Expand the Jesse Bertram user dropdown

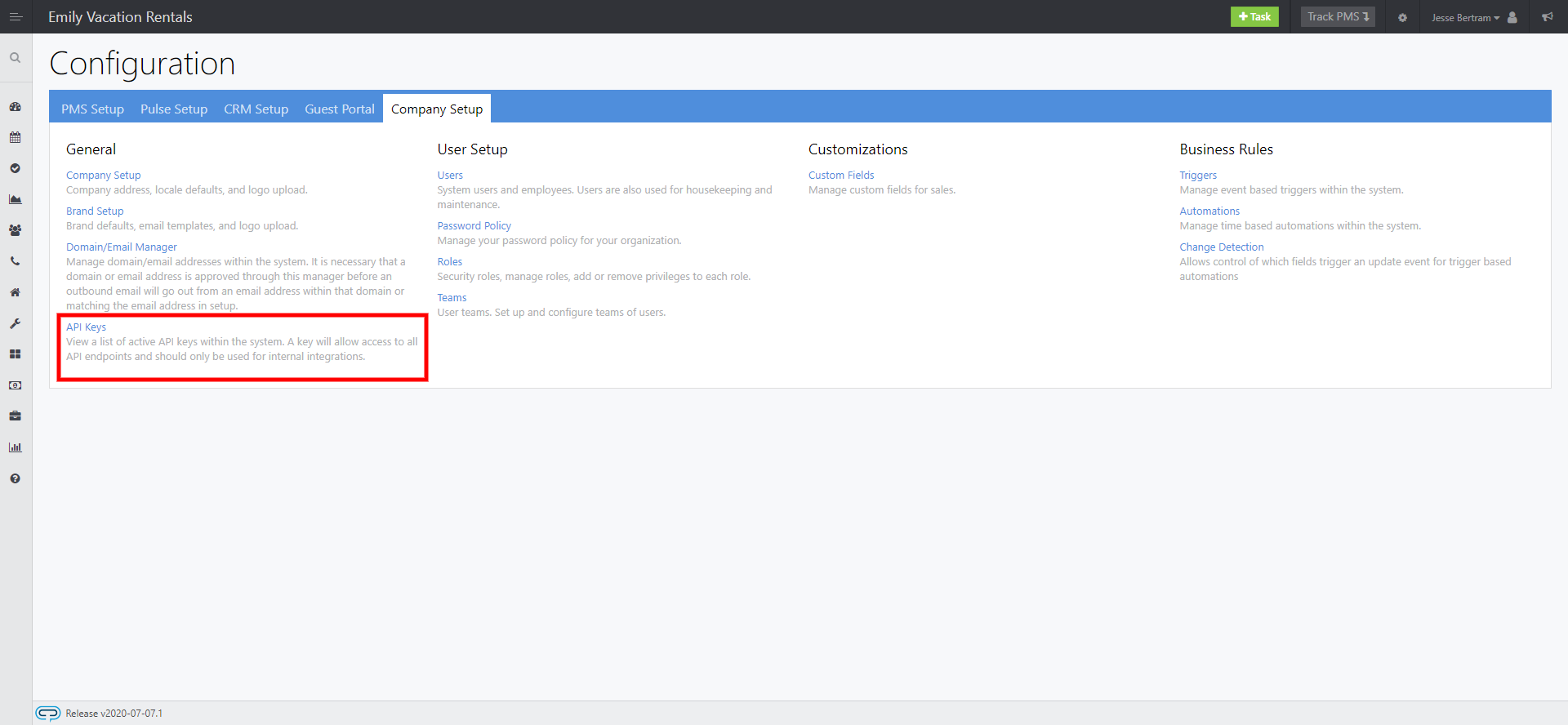coord(1465,17)
